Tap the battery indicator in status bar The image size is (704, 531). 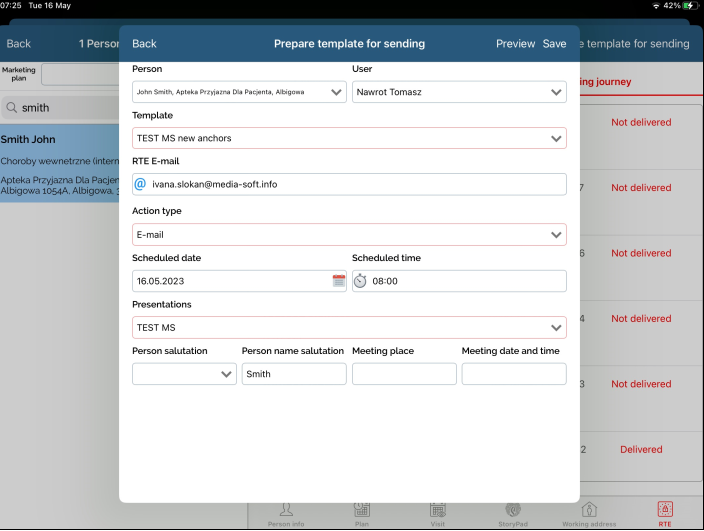point(690,5)
